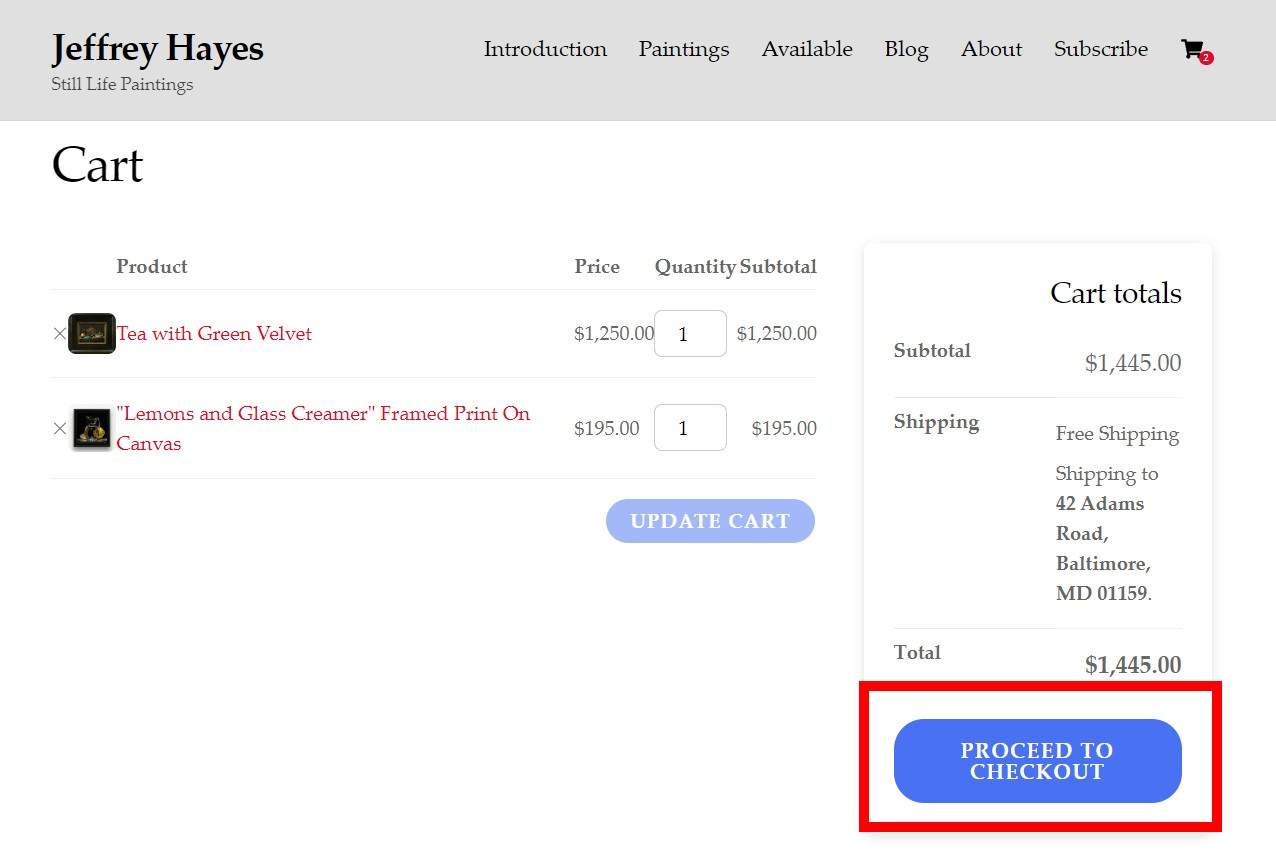Viewport: 1276px width, 855px height.
Task: Click the Update Cart button
Action: (710, 521)
